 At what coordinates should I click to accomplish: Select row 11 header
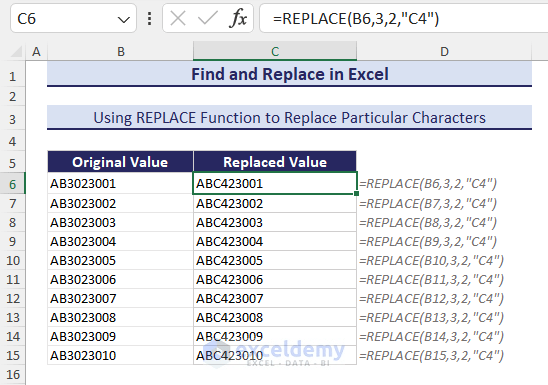coord(13,279)
